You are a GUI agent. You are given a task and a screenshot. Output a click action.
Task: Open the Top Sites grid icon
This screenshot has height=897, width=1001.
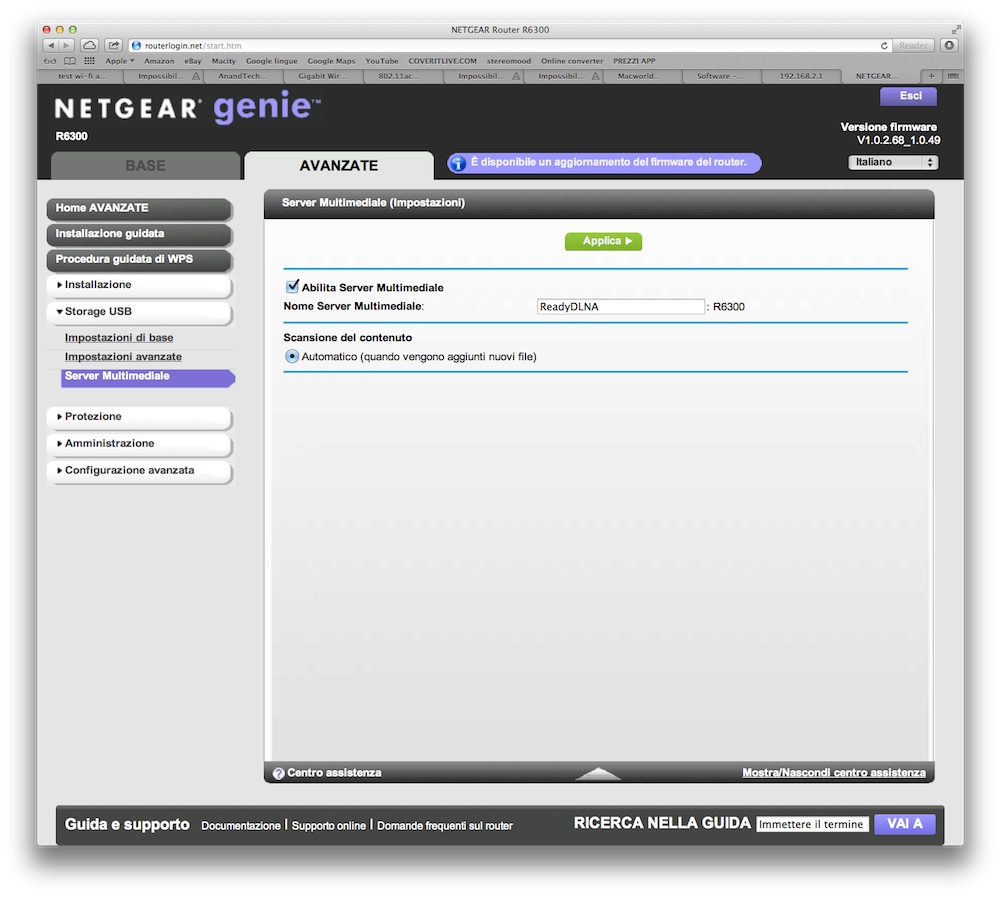tap(89, 61)
